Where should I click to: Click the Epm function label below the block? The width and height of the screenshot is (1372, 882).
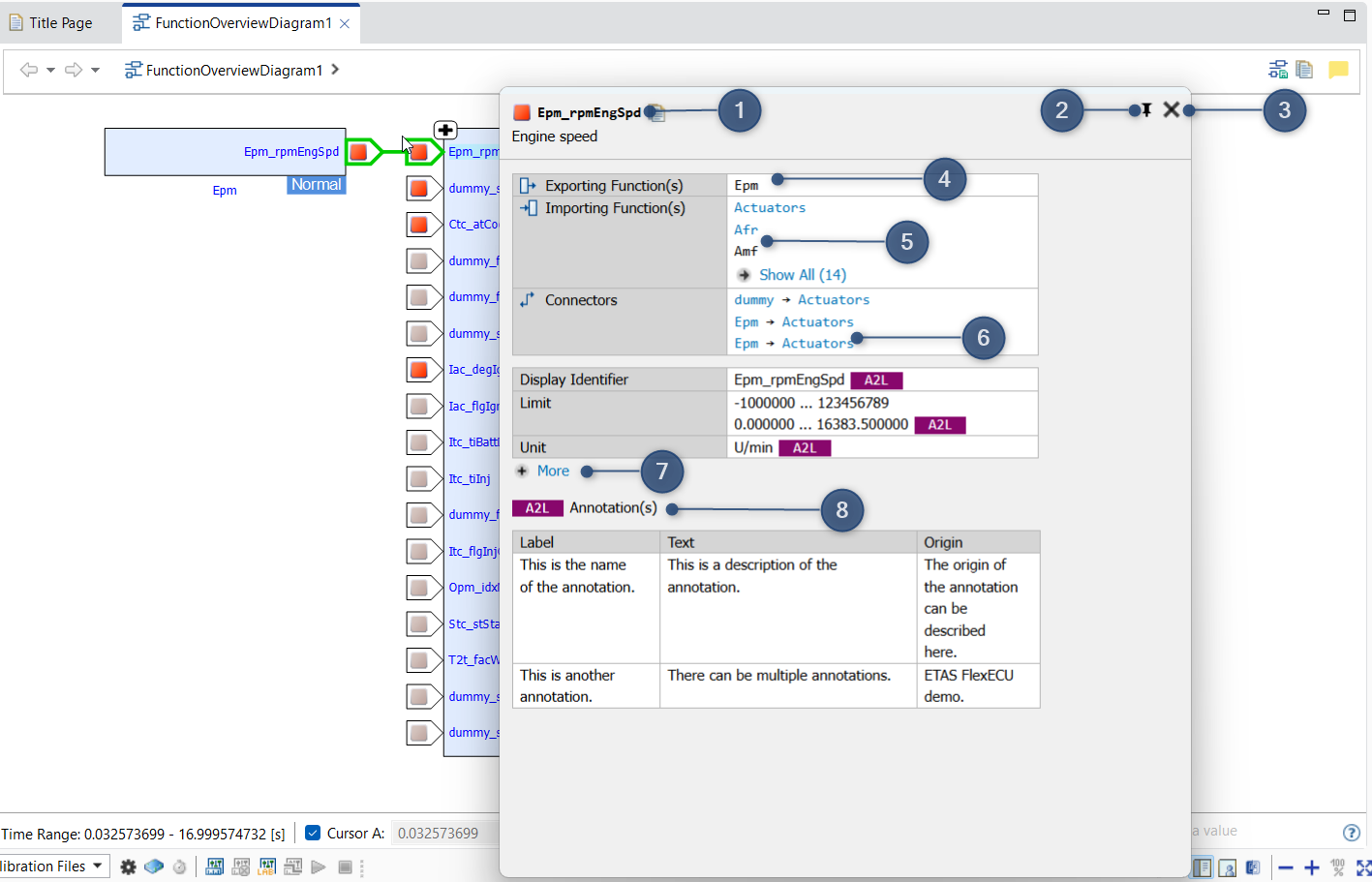[225, 191]
